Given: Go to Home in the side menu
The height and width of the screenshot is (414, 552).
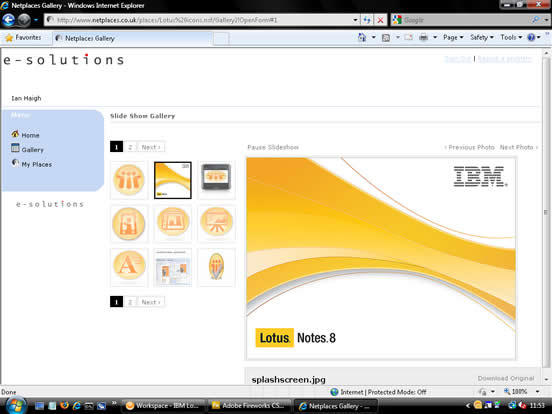Looking at the screenshot, I should tap(30, 135).
